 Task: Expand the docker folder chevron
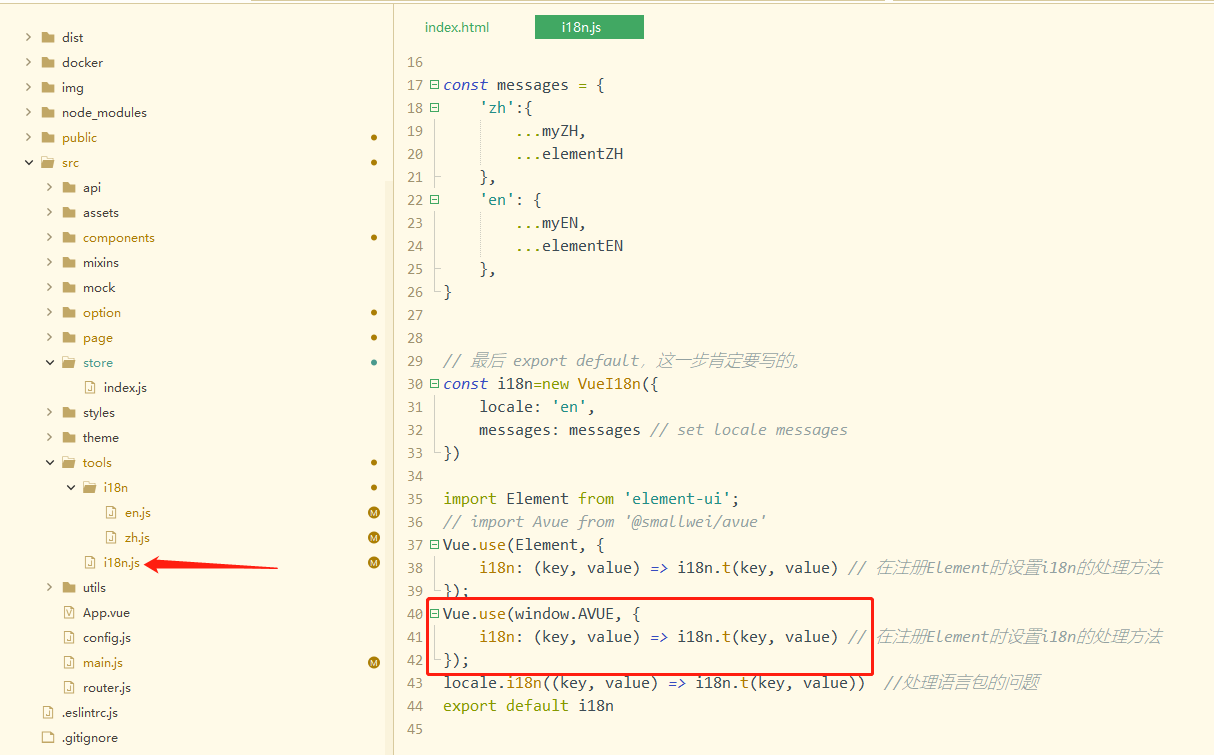click(x=29, y=62)
